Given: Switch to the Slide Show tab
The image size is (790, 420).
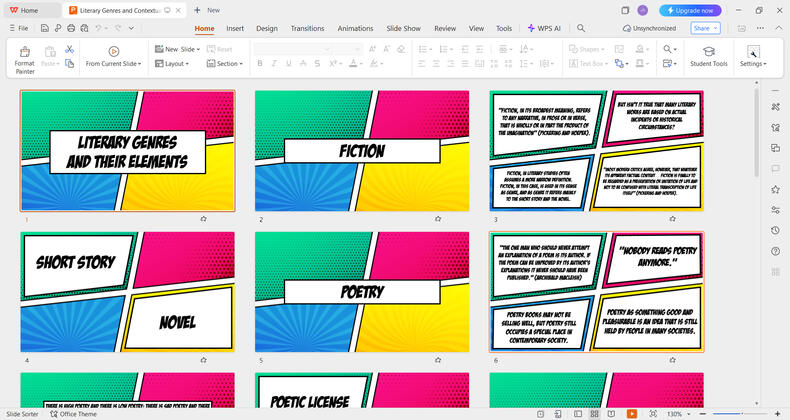Looking at the screenshot, I should tap(404, 28).
